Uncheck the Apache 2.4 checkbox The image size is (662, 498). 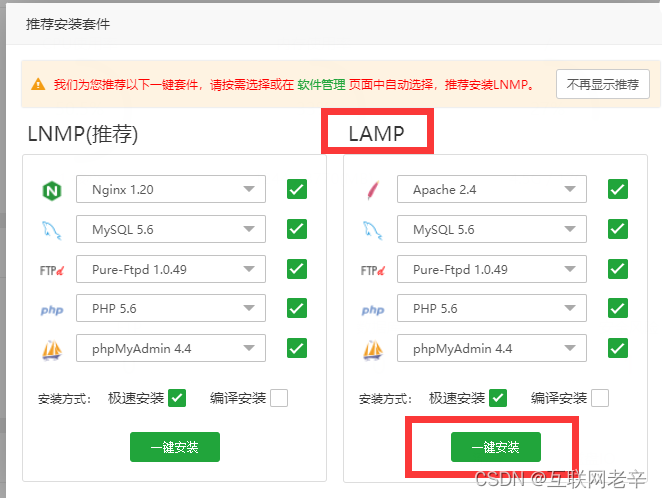click(618, 189)
